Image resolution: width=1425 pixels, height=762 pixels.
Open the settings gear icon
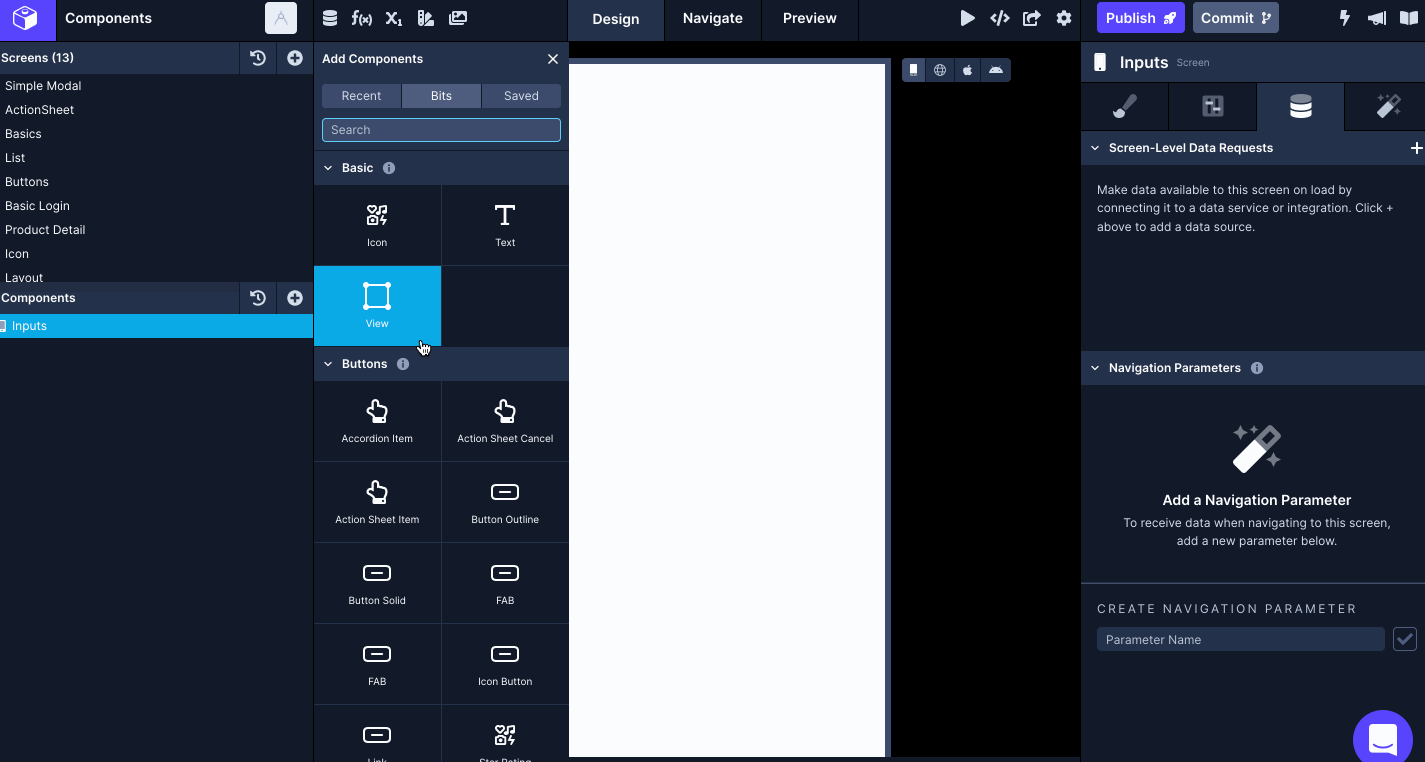1064,18
